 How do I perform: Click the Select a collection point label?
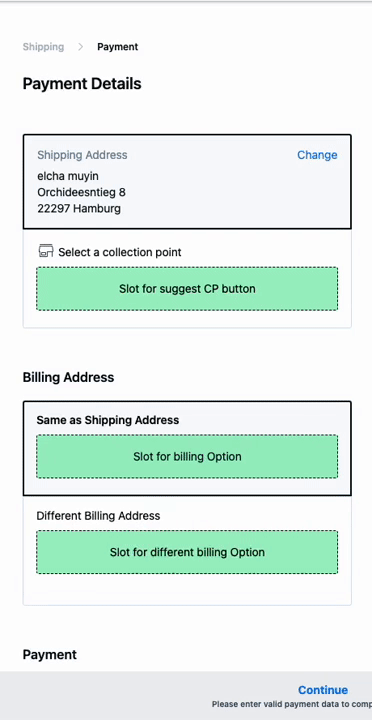tap(120, 252)
